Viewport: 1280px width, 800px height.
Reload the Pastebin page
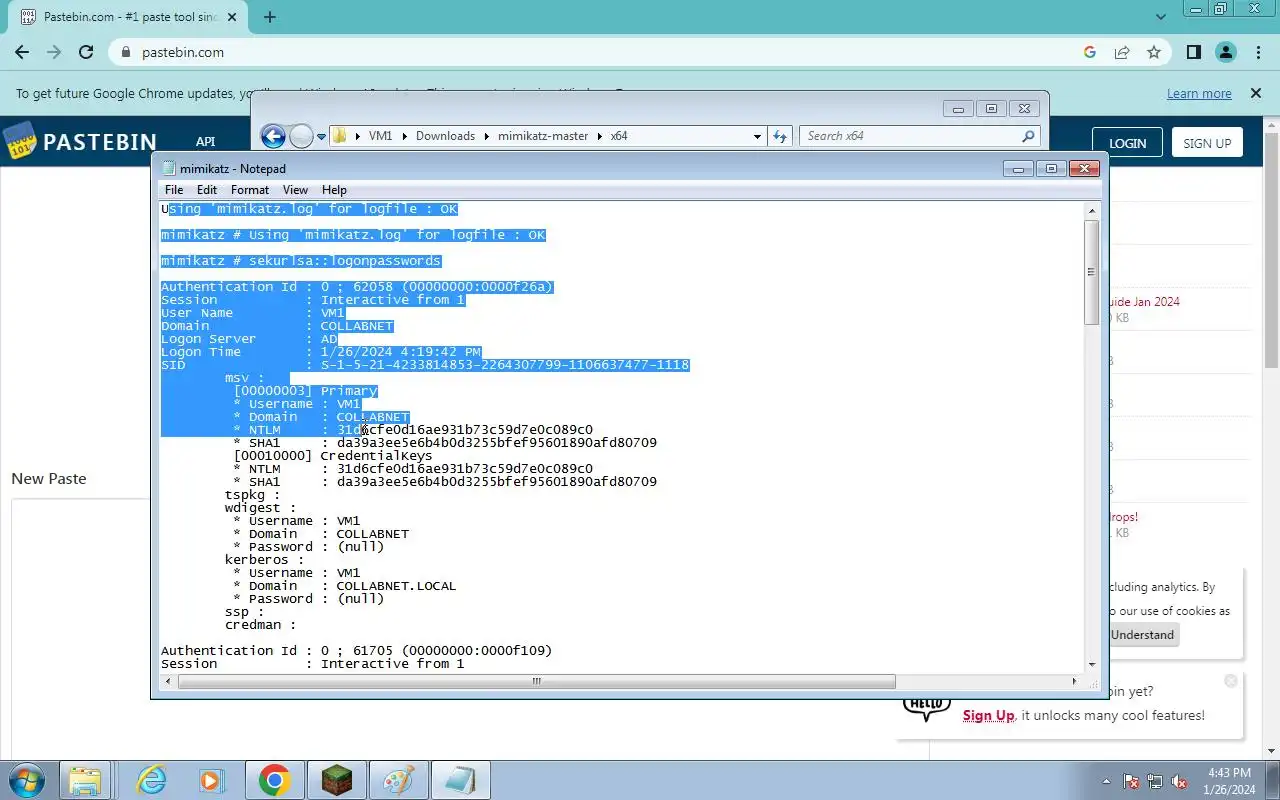point(86,52)
